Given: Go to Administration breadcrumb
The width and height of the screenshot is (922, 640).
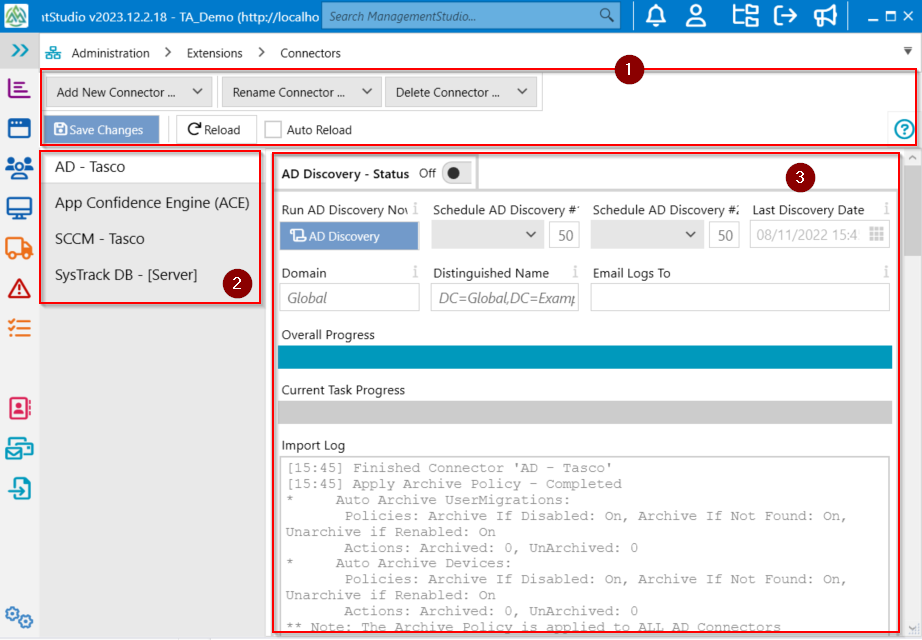Looking at the screenshot, I should pos(111,53).
